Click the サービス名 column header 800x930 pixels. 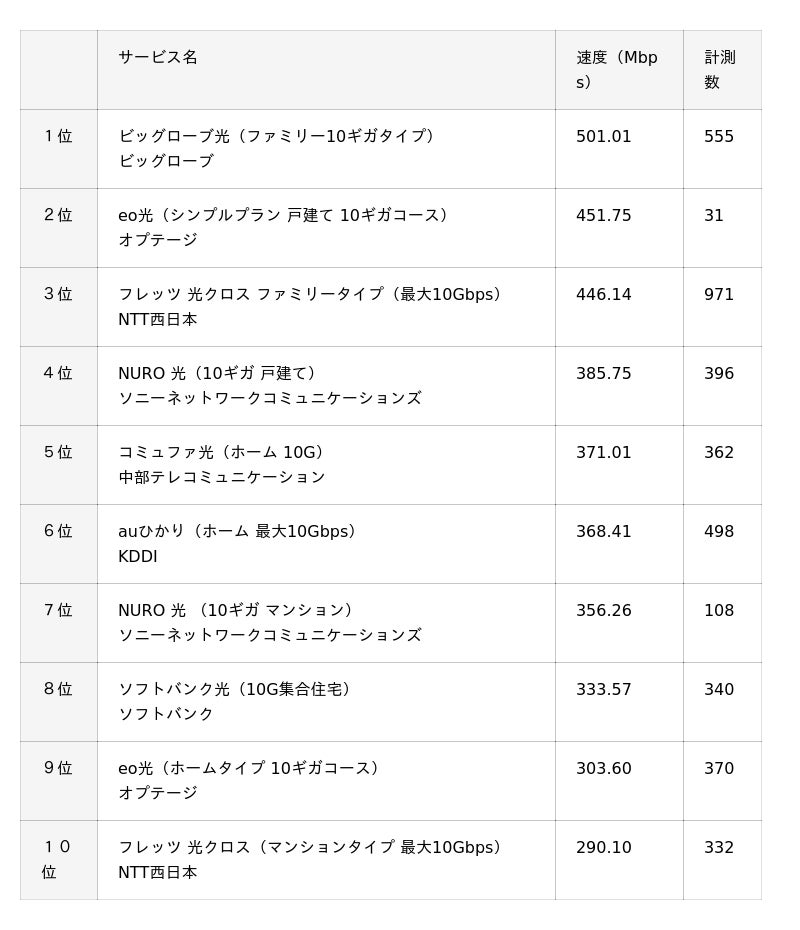point(158,58)
